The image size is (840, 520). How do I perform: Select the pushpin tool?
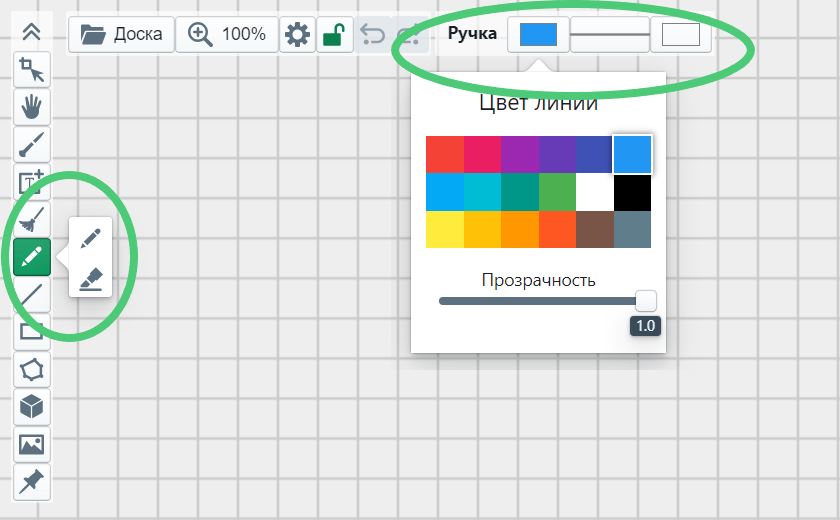32,482
